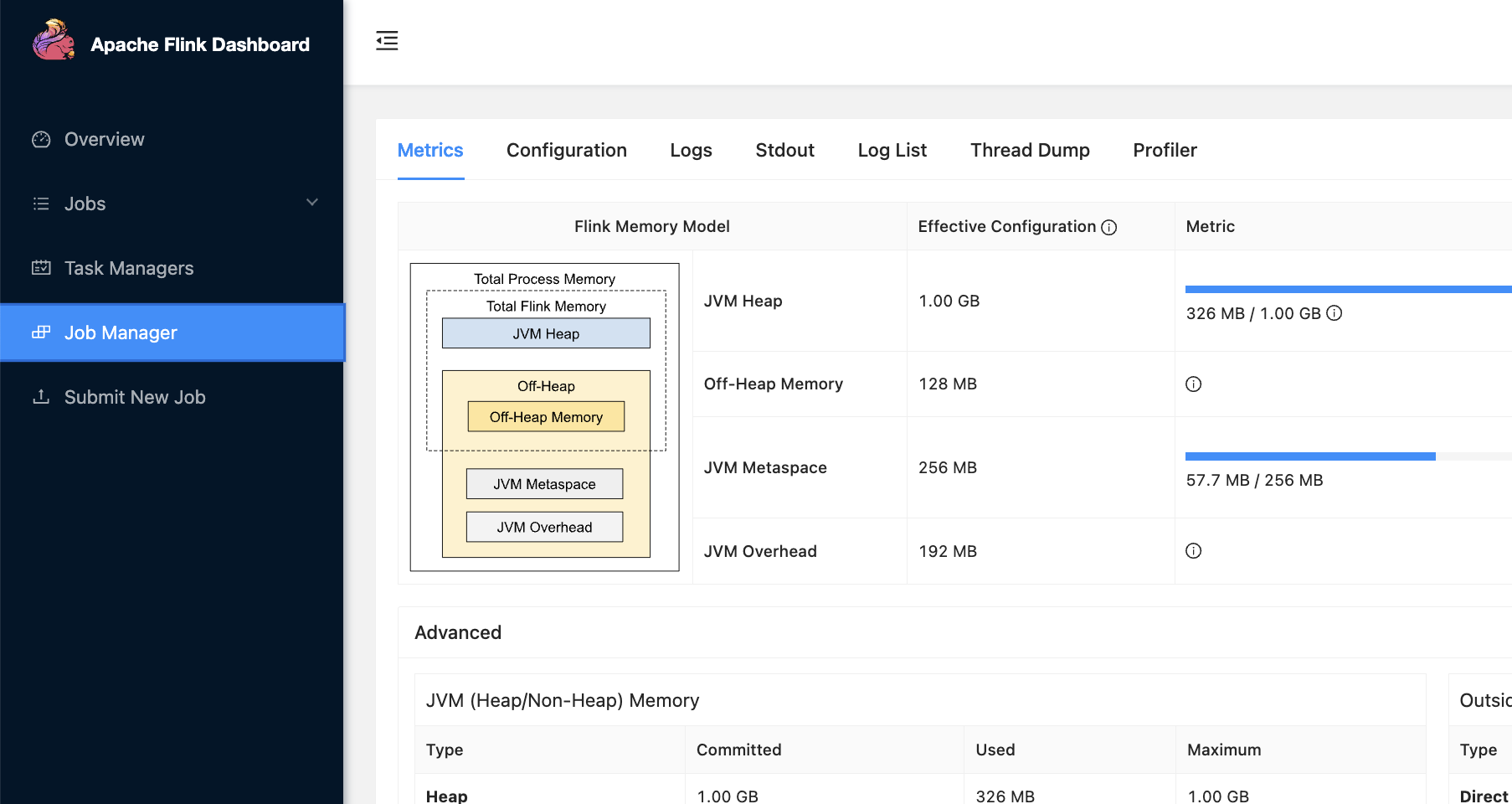
Task: Click the JVM Heap usage progress bar
Action: 1348,290
